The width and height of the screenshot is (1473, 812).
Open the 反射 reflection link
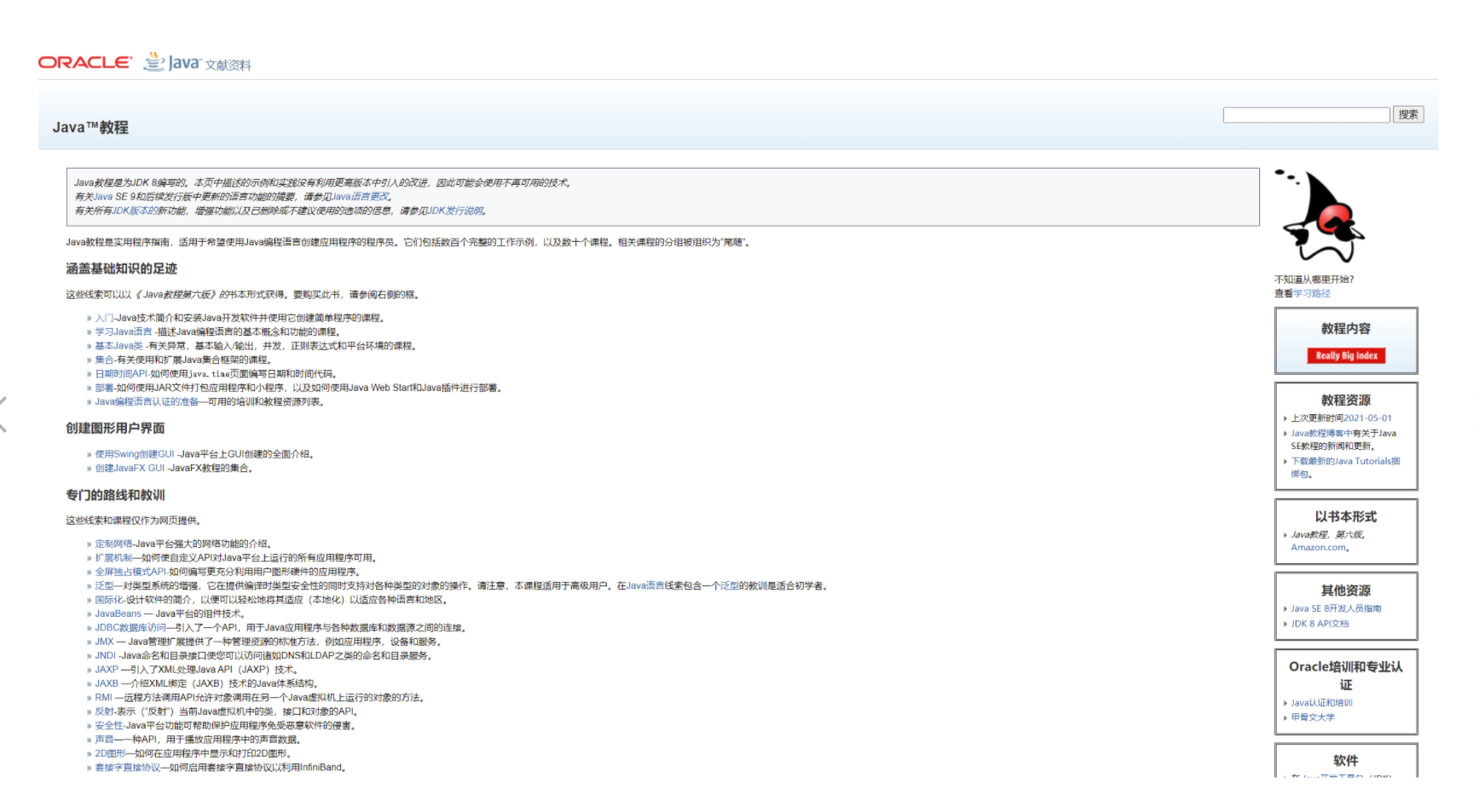tap(104, 711)
